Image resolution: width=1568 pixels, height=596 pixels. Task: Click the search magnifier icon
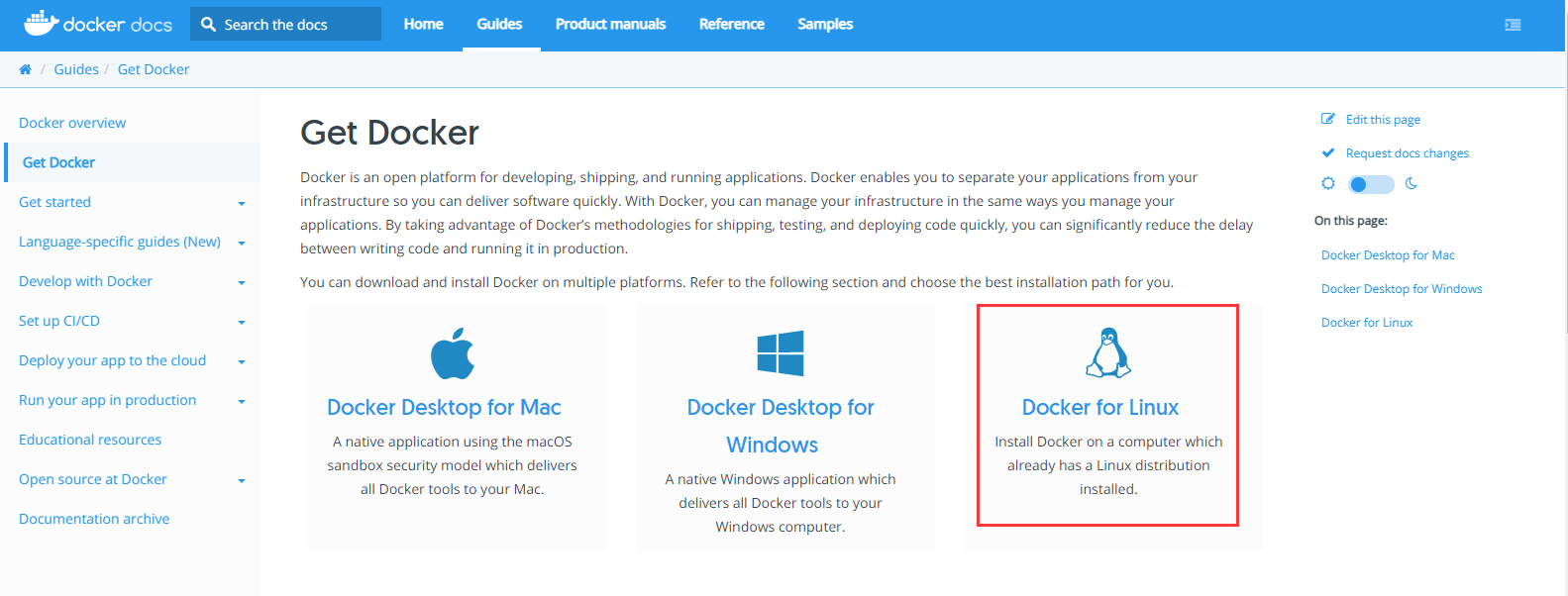click(x=208, y=24)
